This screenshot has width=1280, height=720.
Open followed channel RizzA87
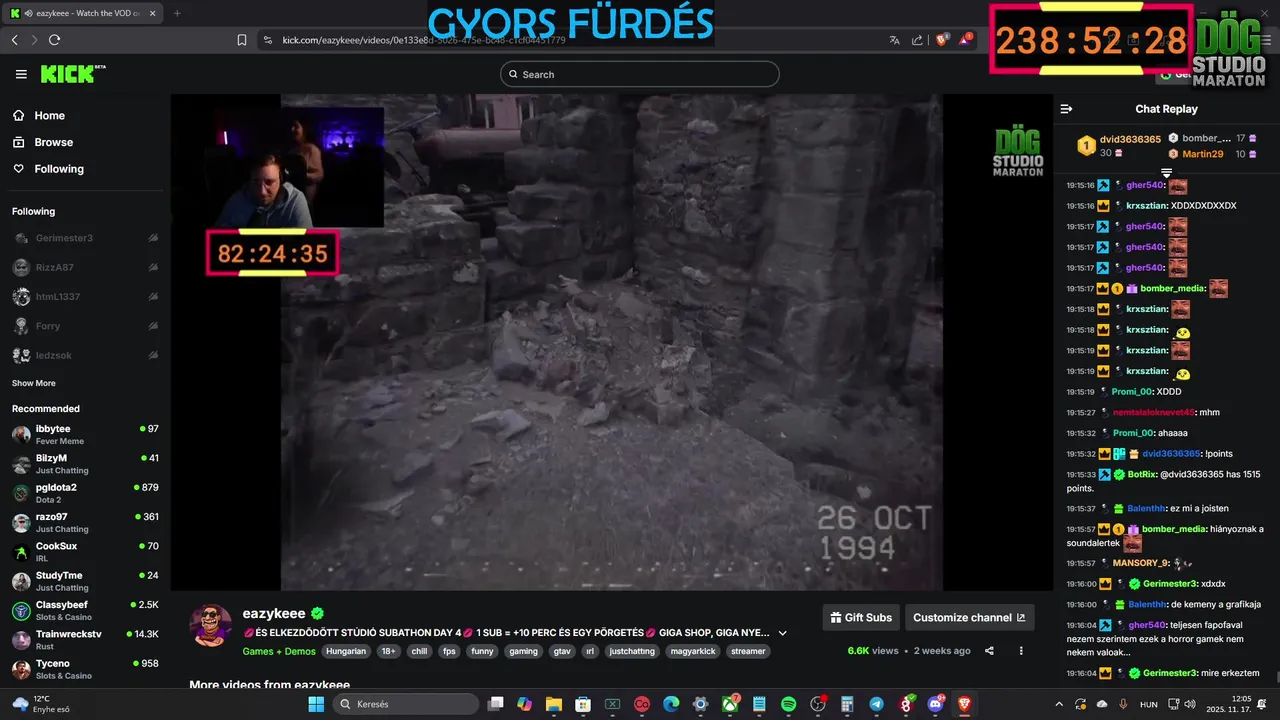(x=85, y=267)
